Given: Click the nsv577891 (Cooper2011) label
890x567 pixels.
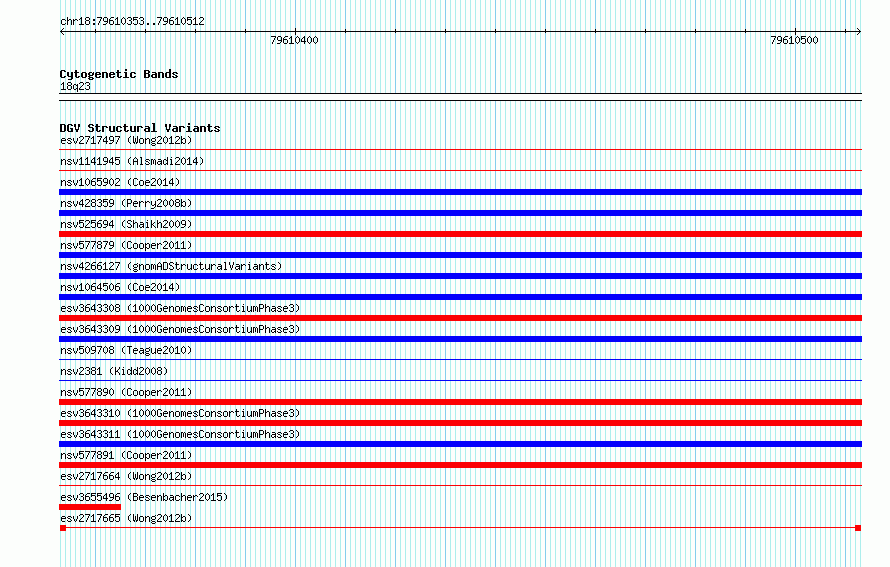Looking at the screenshot, I should pos(126,455).
